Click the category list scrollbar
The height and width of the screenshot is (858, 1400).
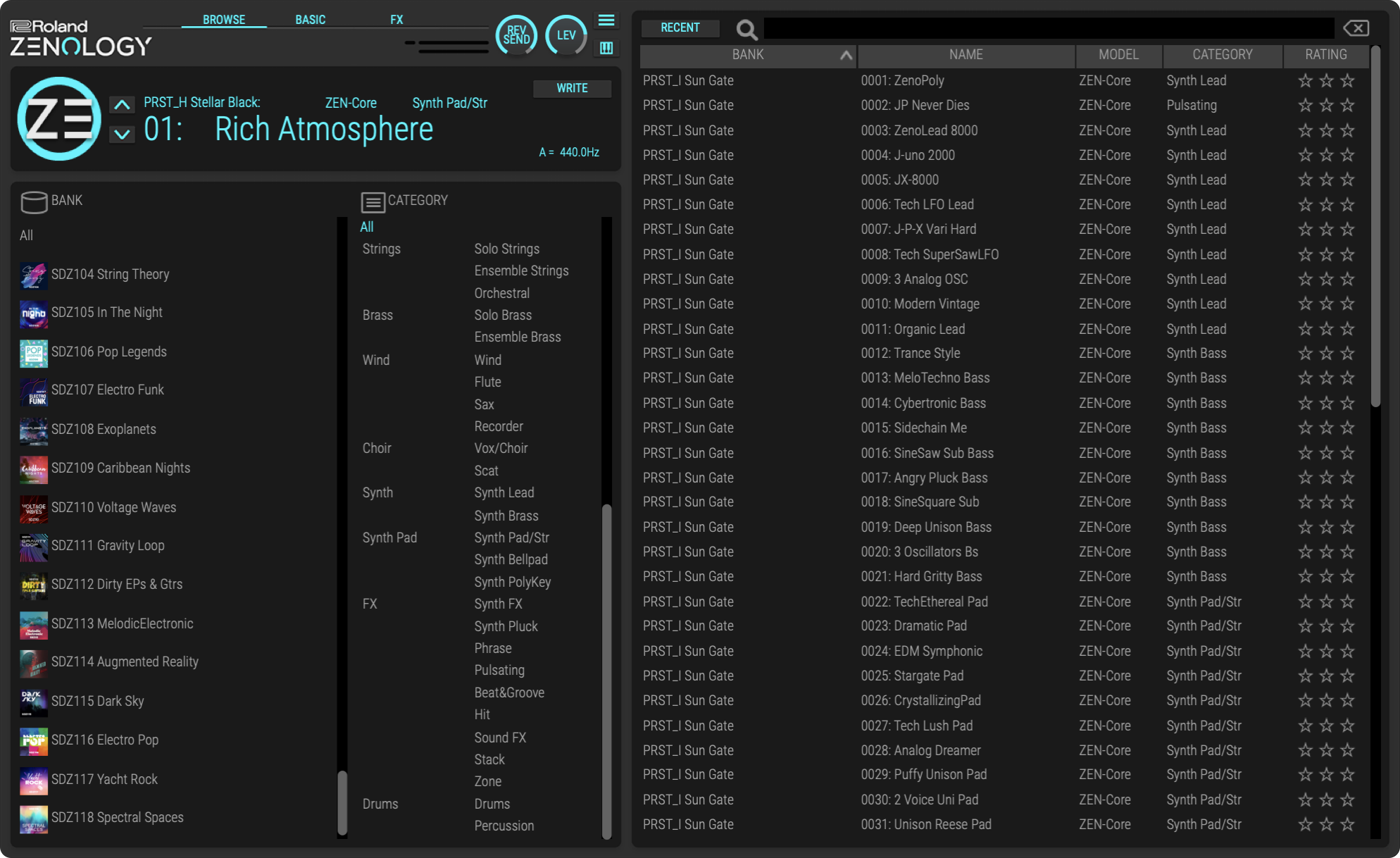pyautogui.click(x=606, y=671)
